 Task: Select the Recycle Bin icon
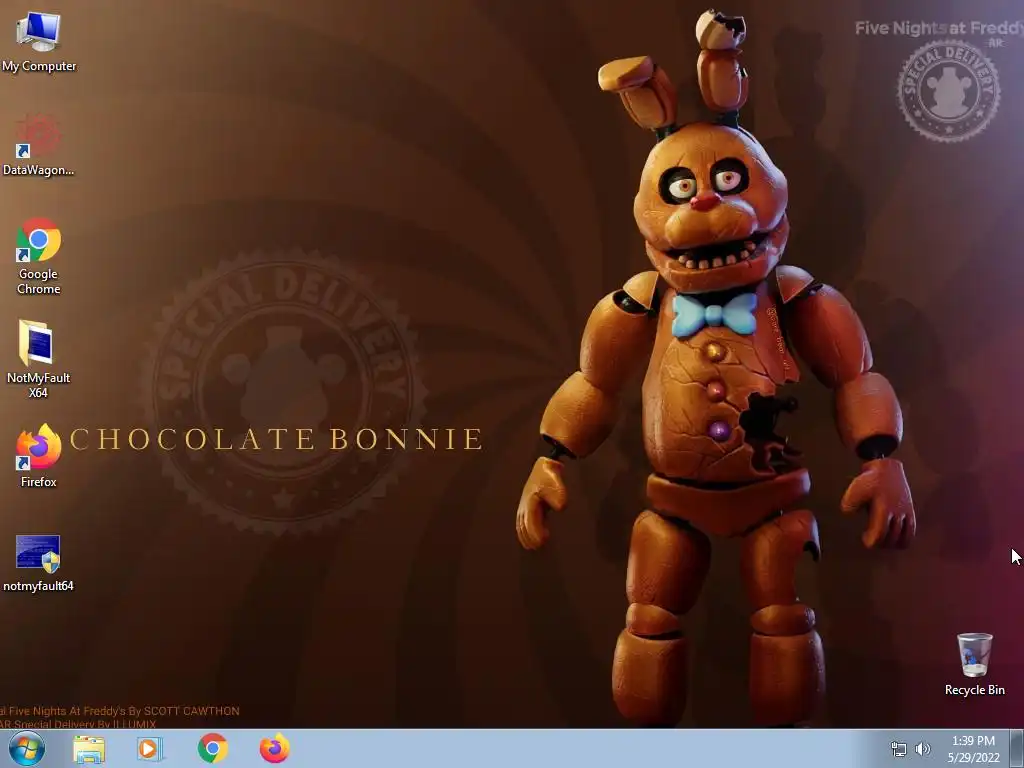click(974, 664)
